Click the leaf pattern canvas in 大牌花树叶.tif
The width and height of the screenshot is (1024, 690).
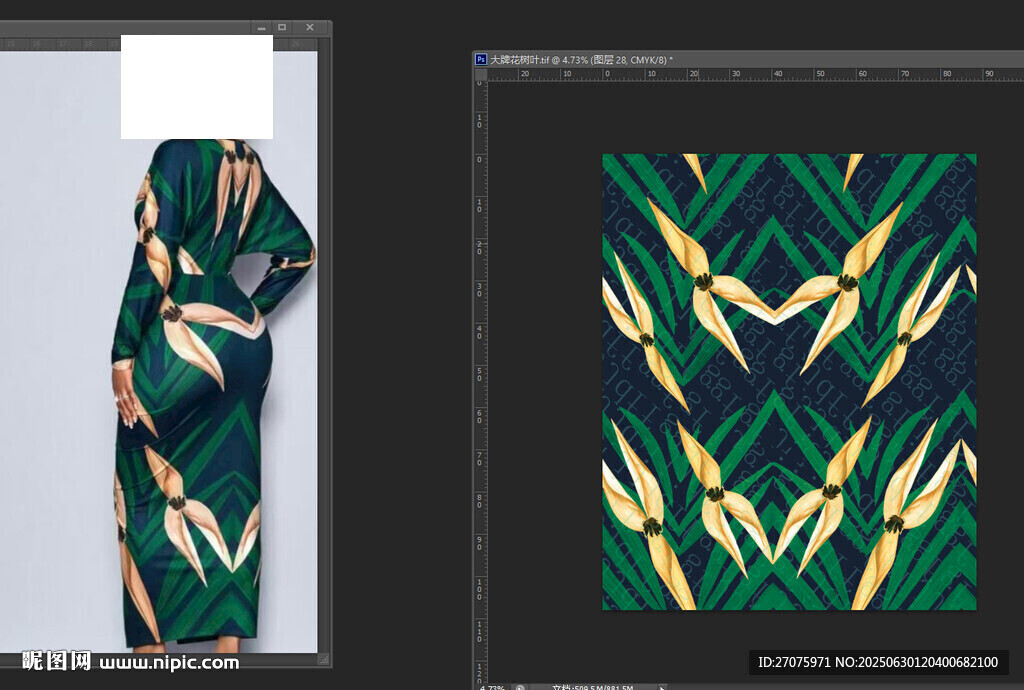(789, 382)
